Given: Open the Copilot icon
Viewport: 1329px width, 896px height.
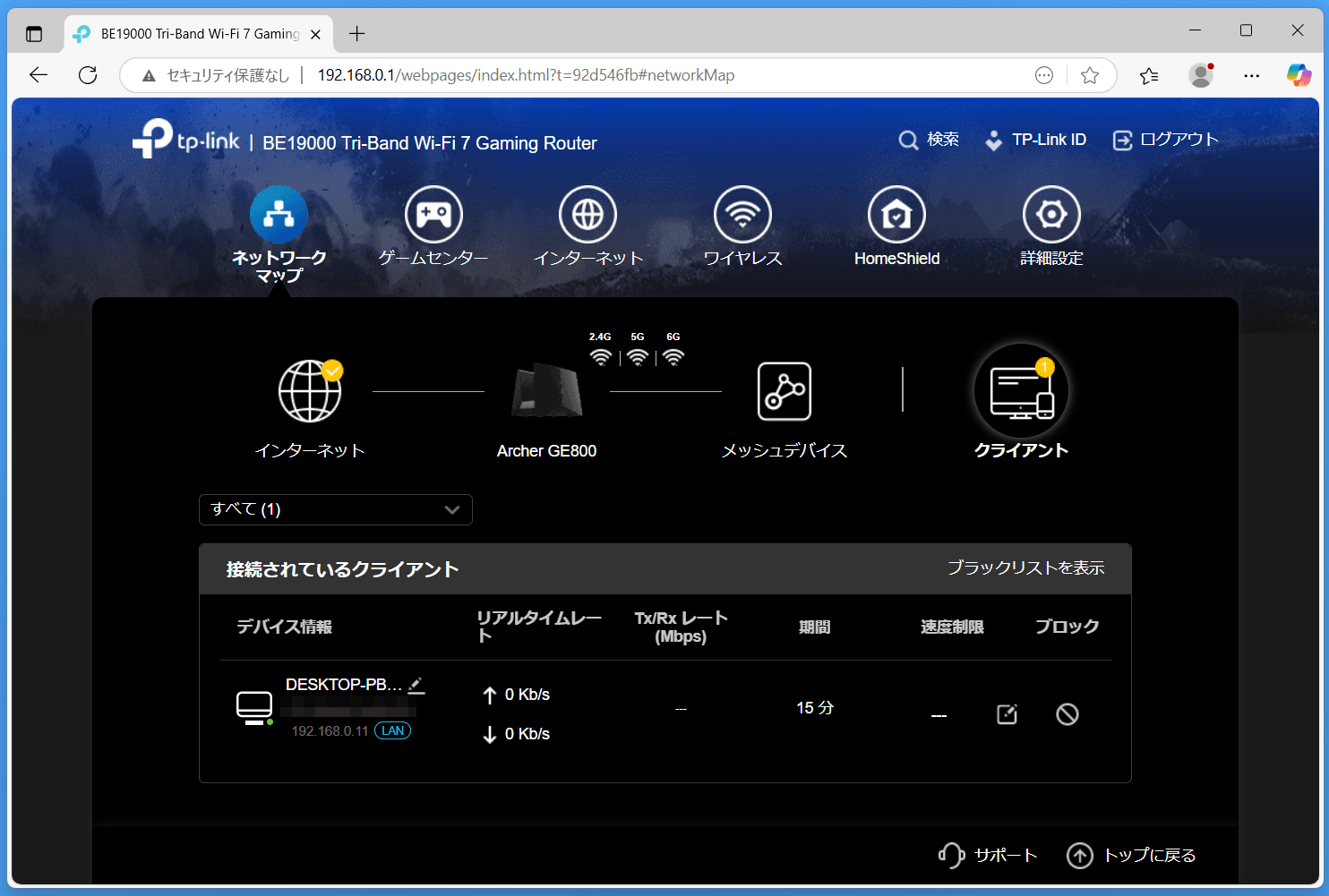Looking at the screenshot, I should click(x=1299, y=75).
